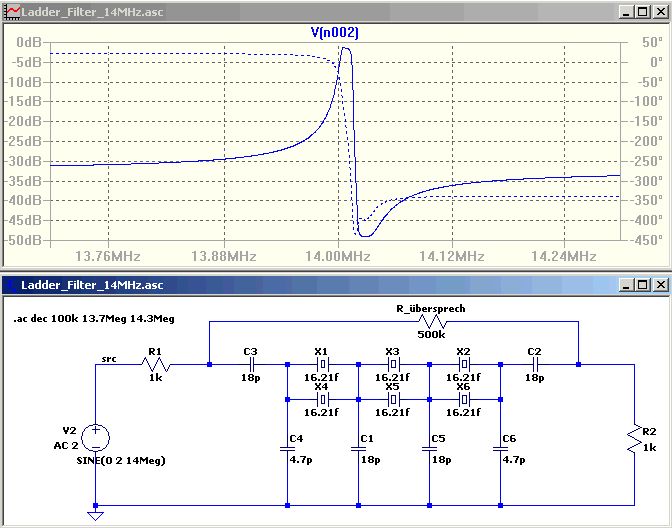Select capacitor C3 symbol
The width and height of the screenshot is (672, 528).
(x=252, y=365)
